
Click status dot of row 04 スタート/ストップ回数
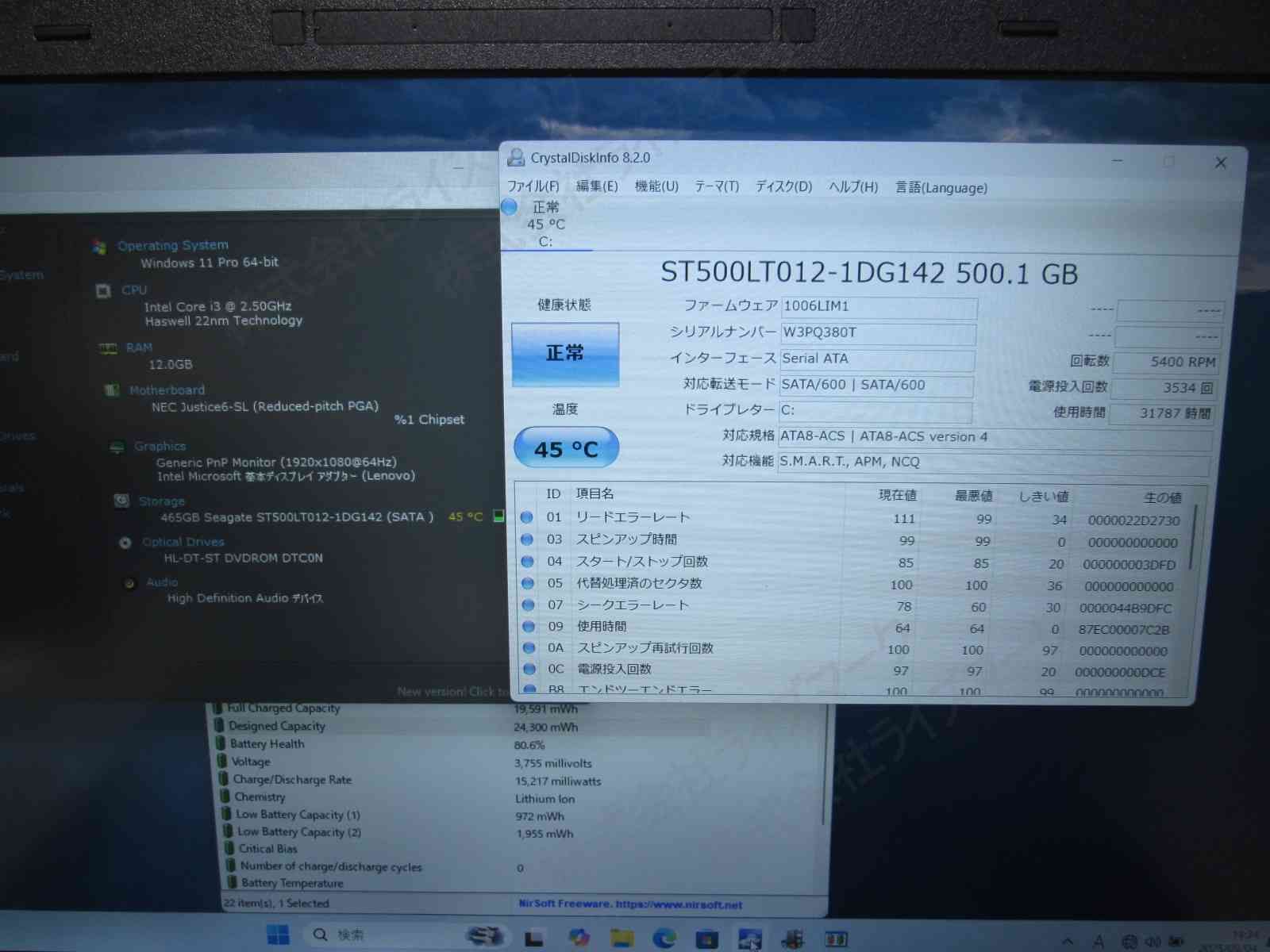pyautogui.click(x=527, y=562)
